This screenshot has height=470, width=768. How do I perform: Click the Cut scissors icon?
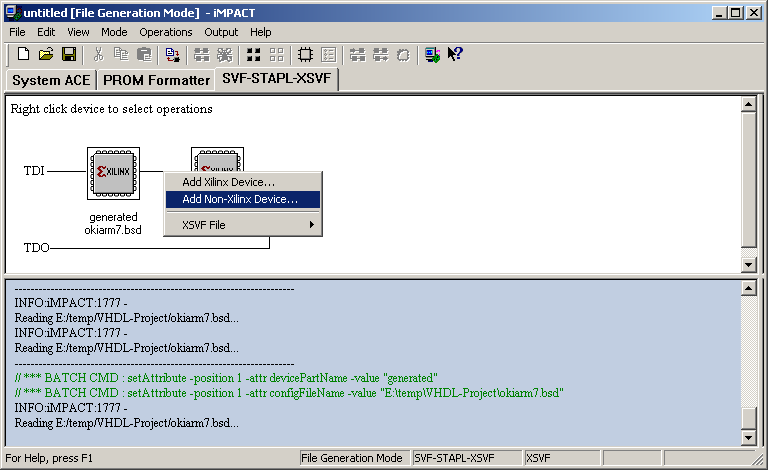click(98, 54)
